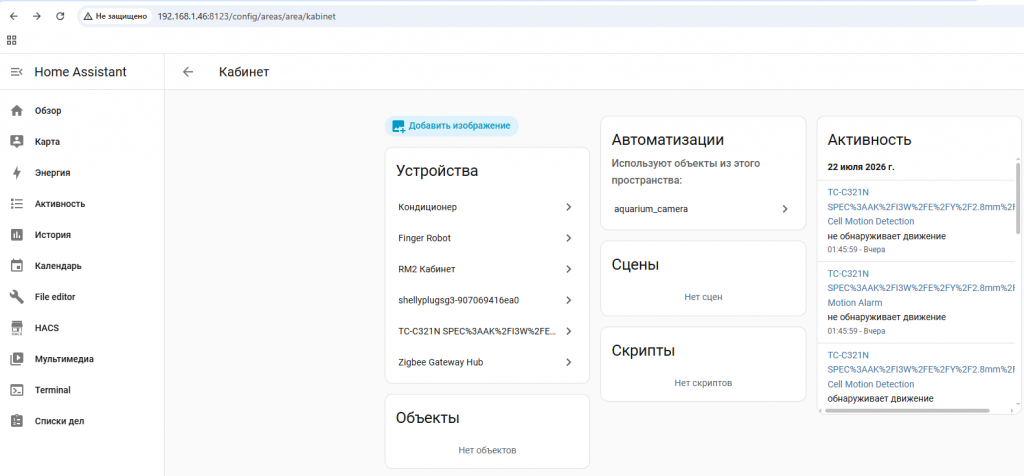Click the Кабинет page title
The height and width of the screenshot is (476, 1024).
click(x=244, y=72)
